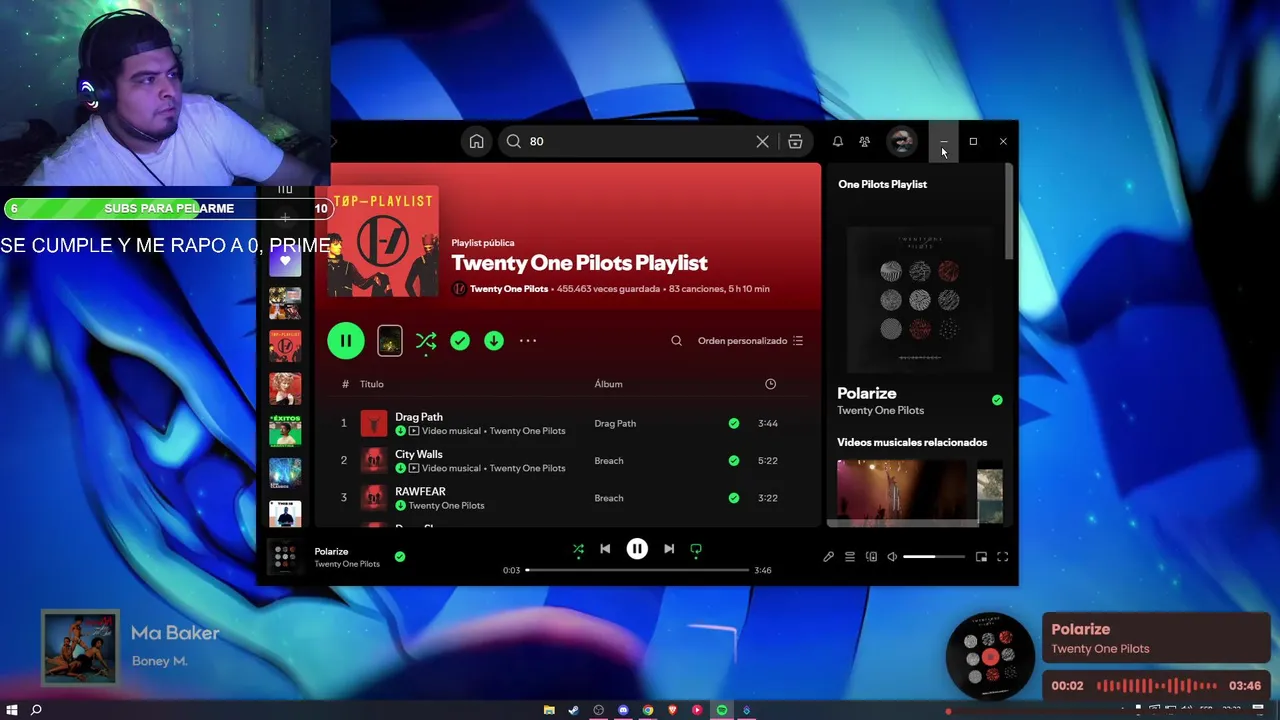The height and width of the screenshot is (720, 1280).
Task: Skip to next track in player bar
Action: 669,549
